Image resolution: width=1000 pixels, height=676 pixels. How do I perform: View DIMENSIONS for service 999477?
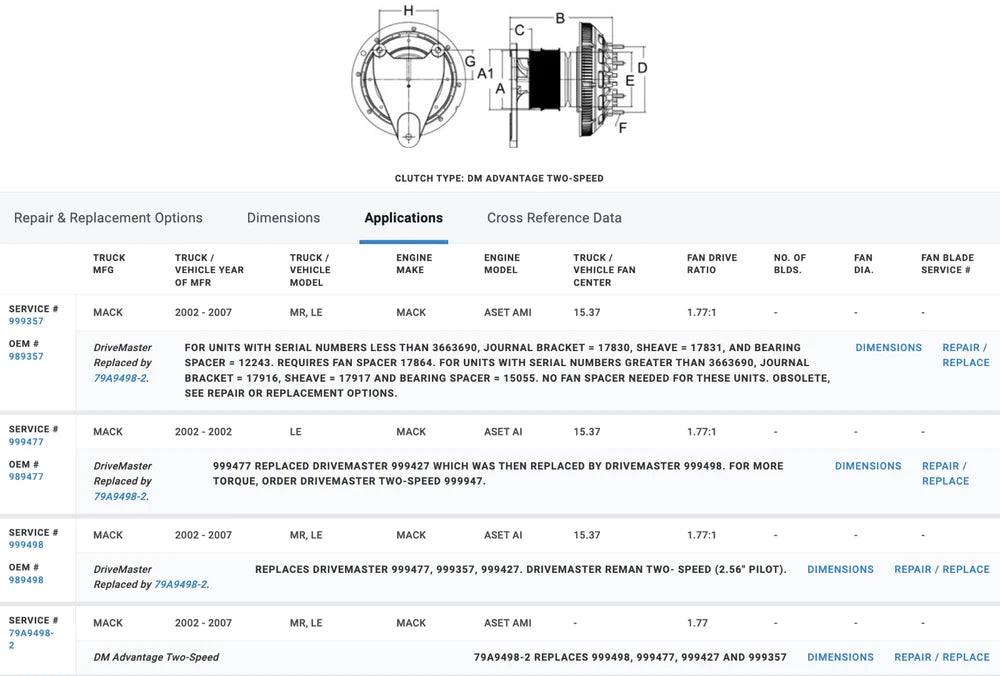[868, 466]
